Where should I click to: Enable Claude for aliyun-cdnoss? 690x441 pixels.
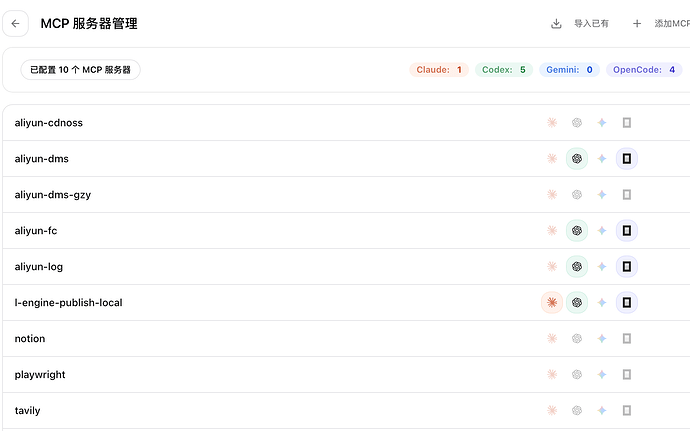click(552, 123)
